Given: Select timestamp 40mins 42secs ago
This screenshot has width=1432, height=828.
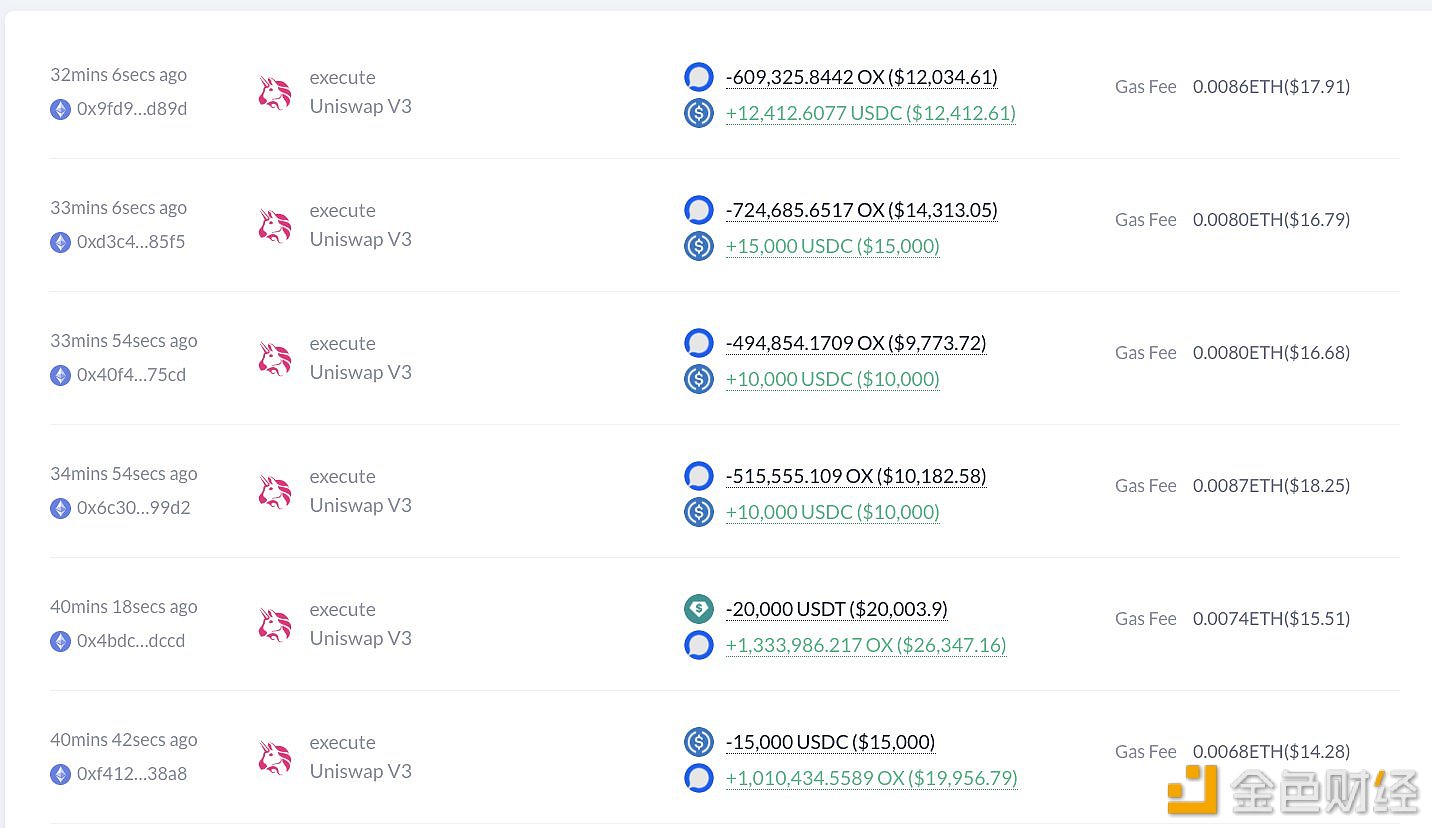Looking at the screenshot, I should click(124, 740).
